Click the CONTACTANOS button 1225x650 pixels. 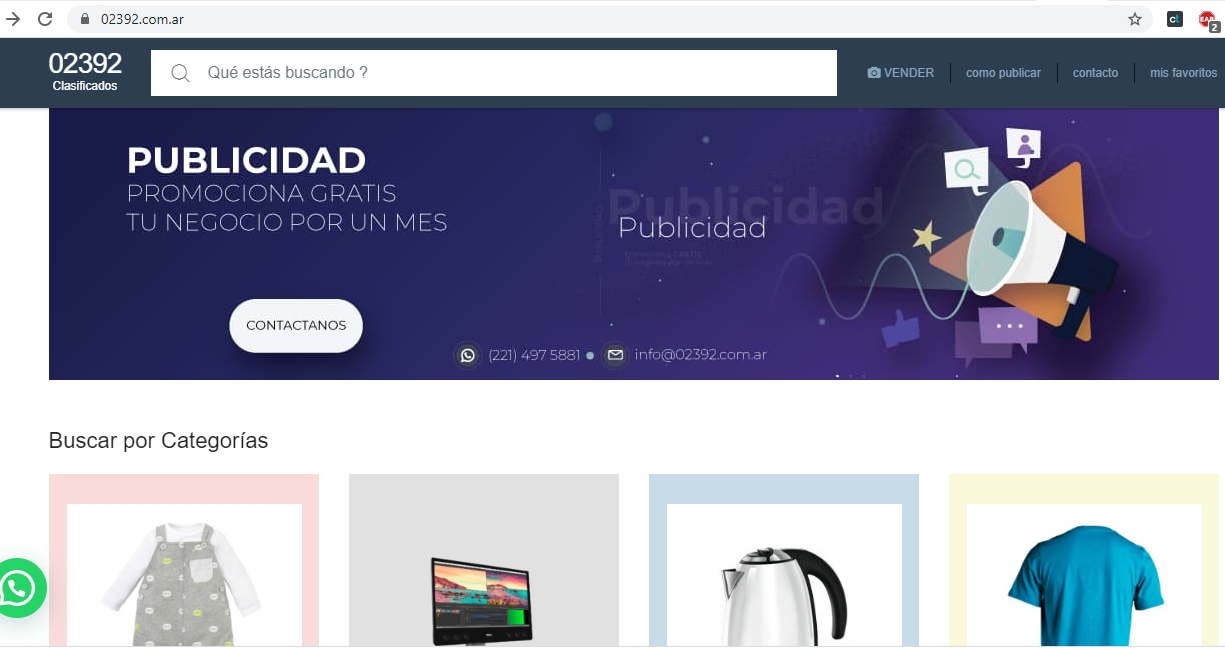tap(296, 326)
